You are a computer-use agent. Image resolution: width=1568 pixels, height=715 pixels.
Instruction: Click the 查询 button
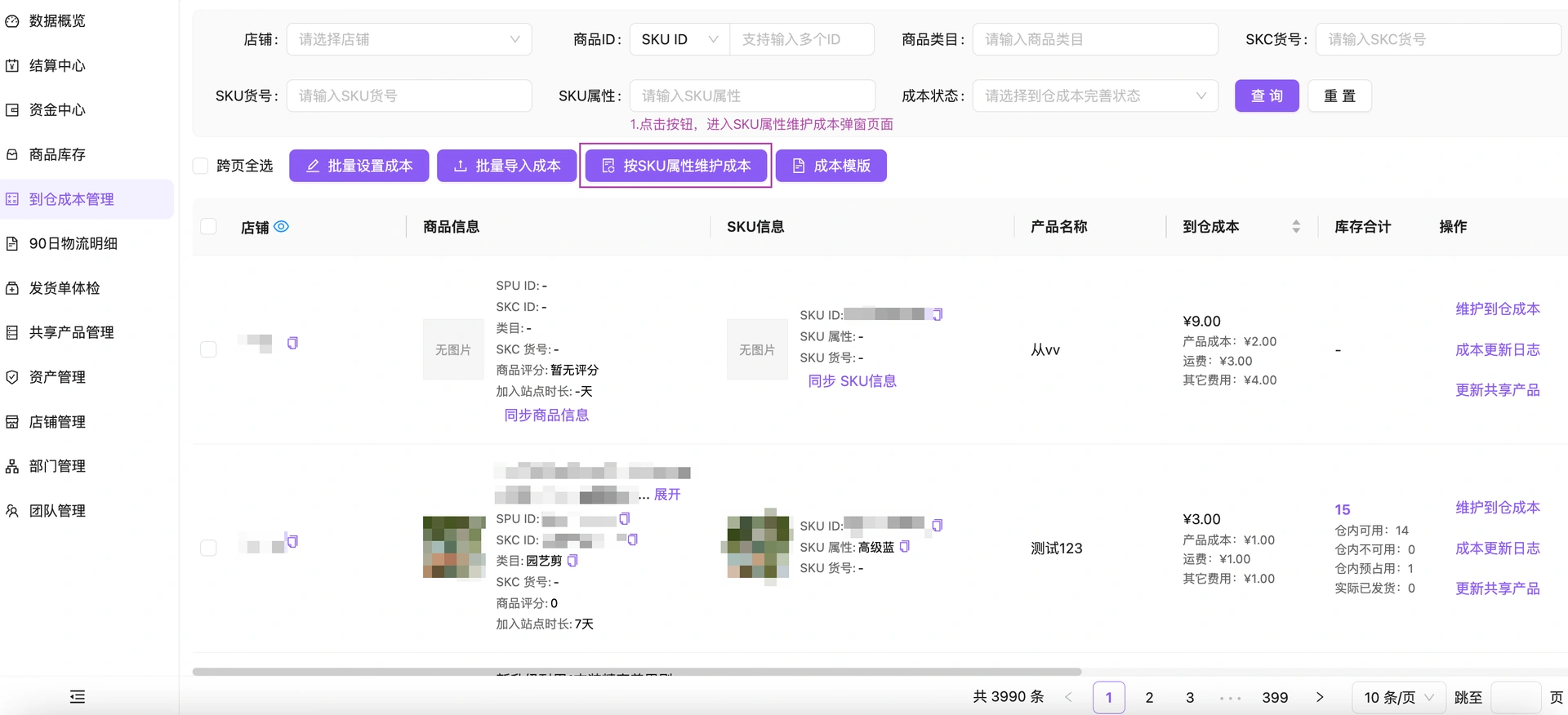pyautogui.click(x=1267, y=95)
